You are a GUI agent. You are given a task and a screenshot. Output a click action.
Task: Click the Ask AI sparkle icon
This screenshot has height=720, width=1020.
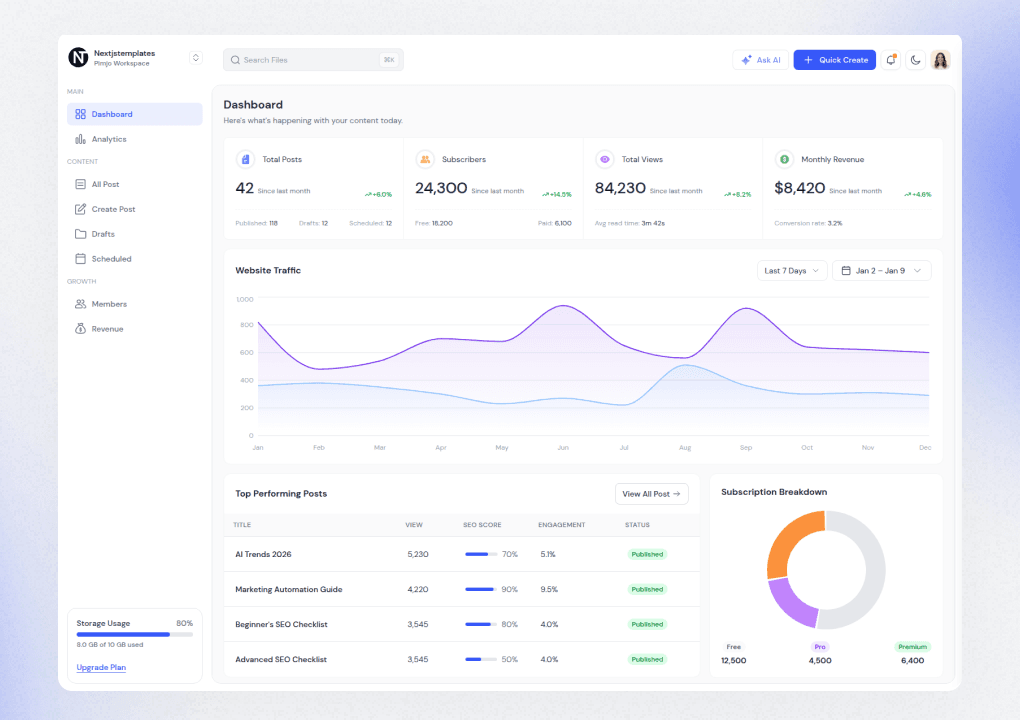tap(746, 60)
